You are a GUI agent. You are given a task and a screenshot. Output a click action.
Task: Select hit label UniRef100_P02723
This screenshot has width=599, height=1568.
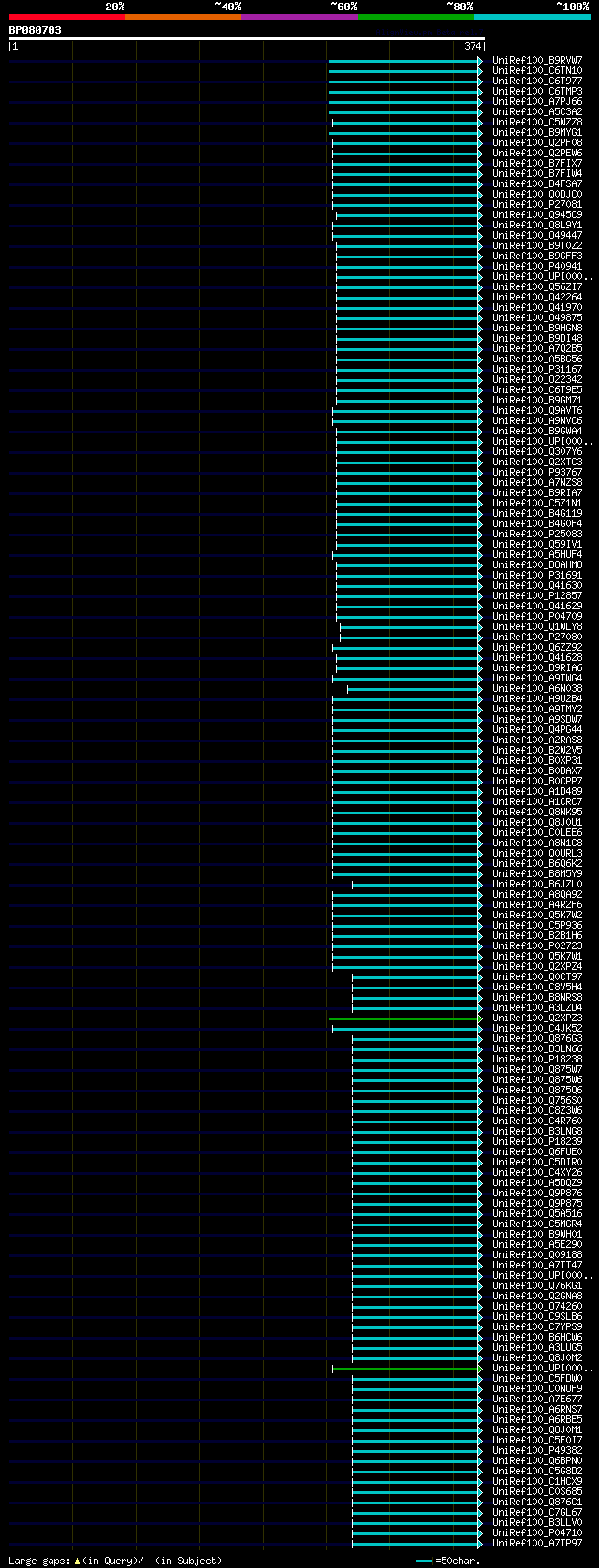point(537,946)
